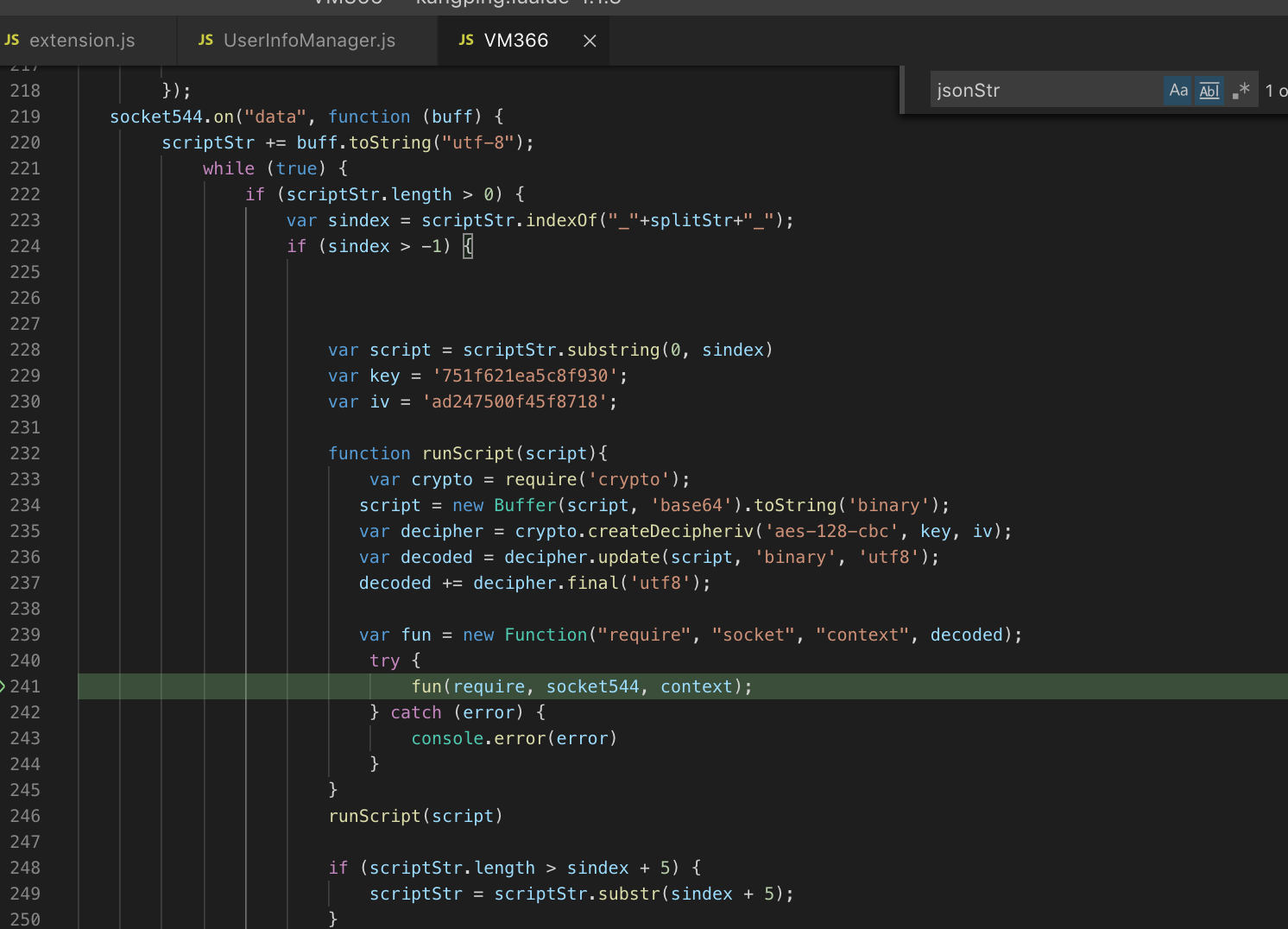1288x929 pixels.
Task: Click 'socket544.on' on line 219
Action: tap(172, 117)
